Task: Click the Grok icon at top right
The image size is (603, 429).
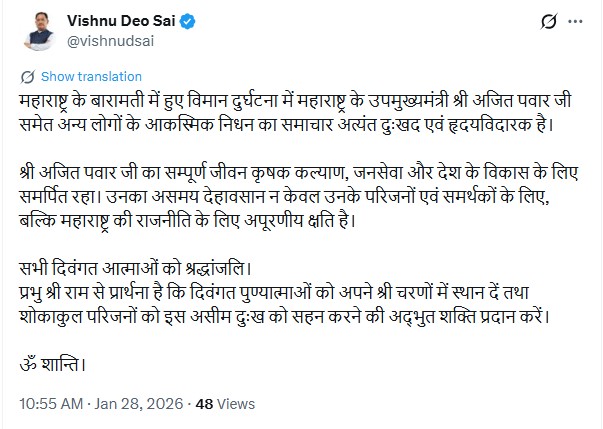Action: coord(547,21)
